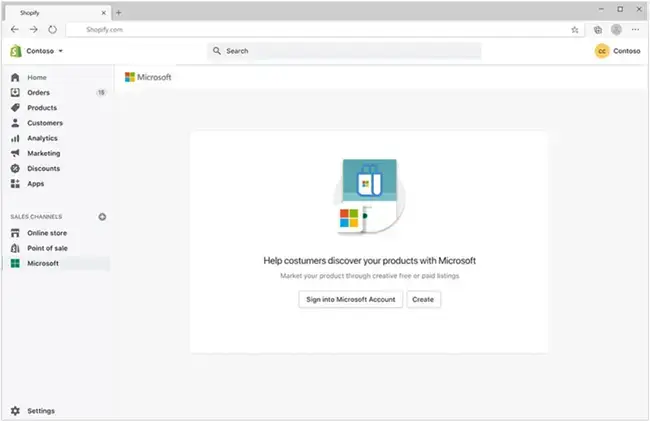Image resolution: width=650 pixels, height=421 pixels.
Task: Open the Analytics bar chart icon
Action: point(15,138)
